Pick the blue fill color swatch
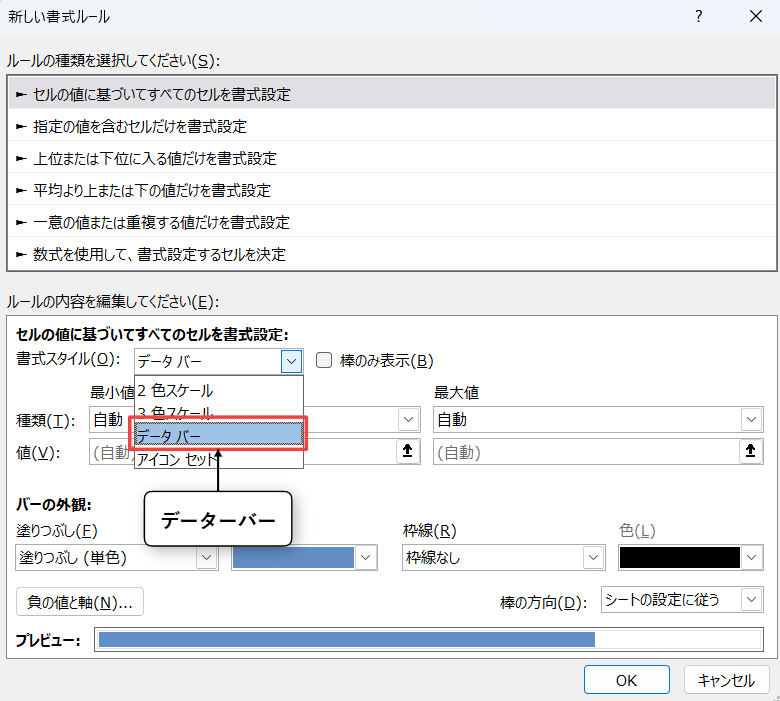 (x=294, y=557)
